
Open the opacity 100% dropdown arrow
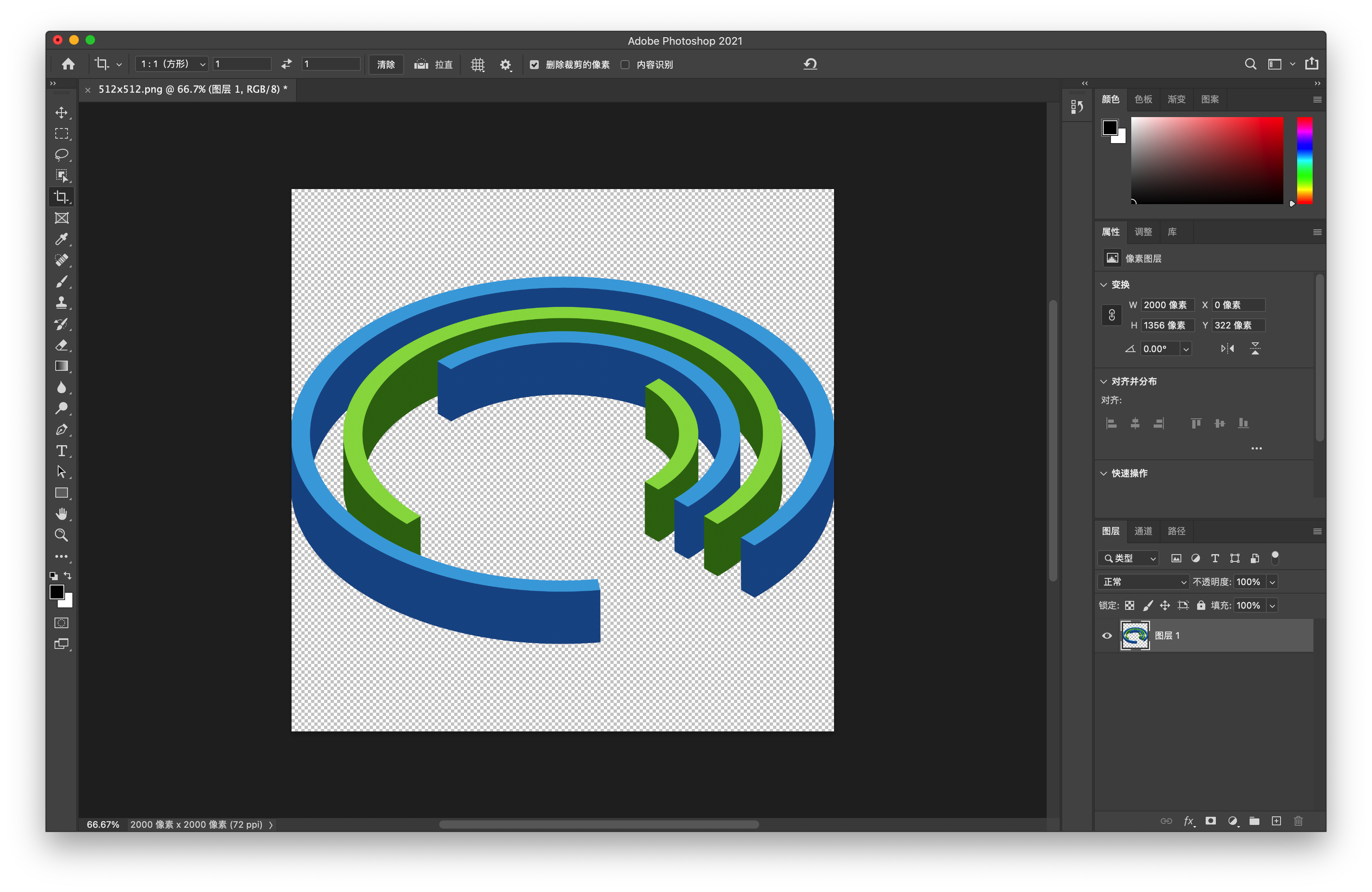pyautogui.click(x=1272, y=582)
